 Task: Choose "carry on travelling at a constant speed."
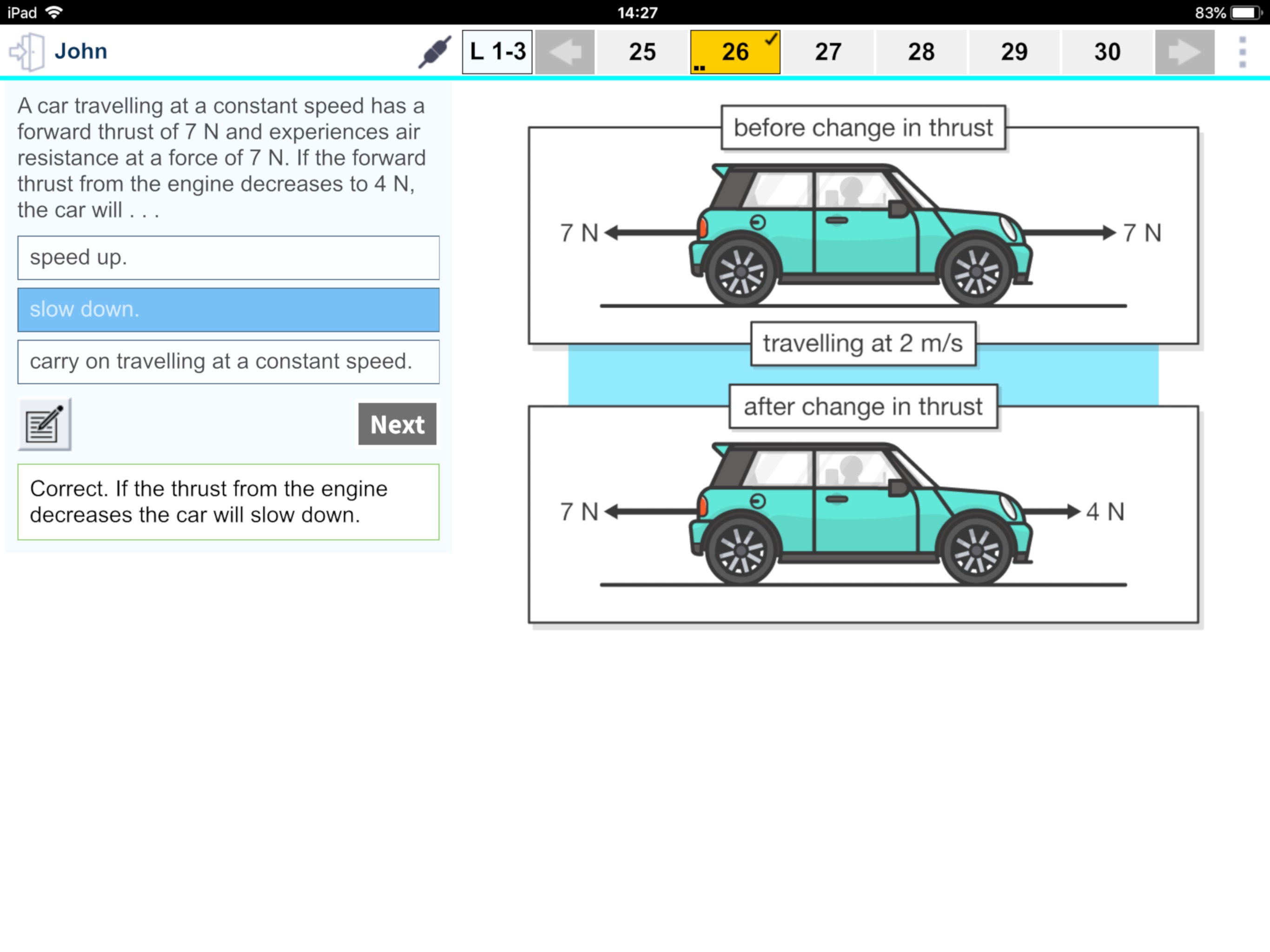tap(229, 362)
